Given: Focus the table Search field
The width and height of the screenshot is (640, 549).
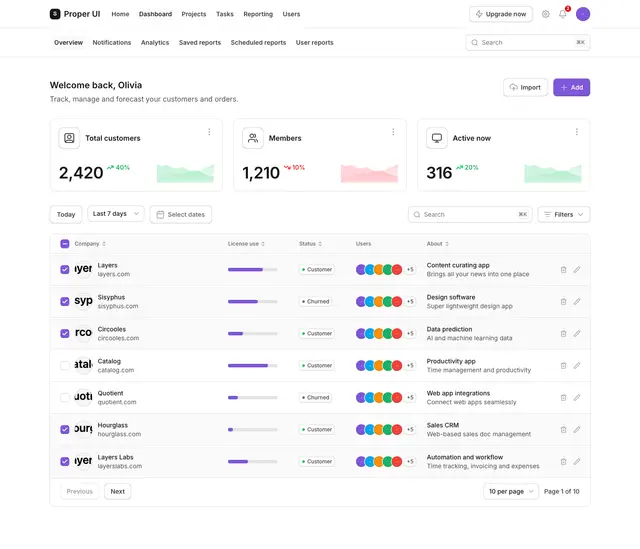Looking at the screenshot, I should 470,214.
